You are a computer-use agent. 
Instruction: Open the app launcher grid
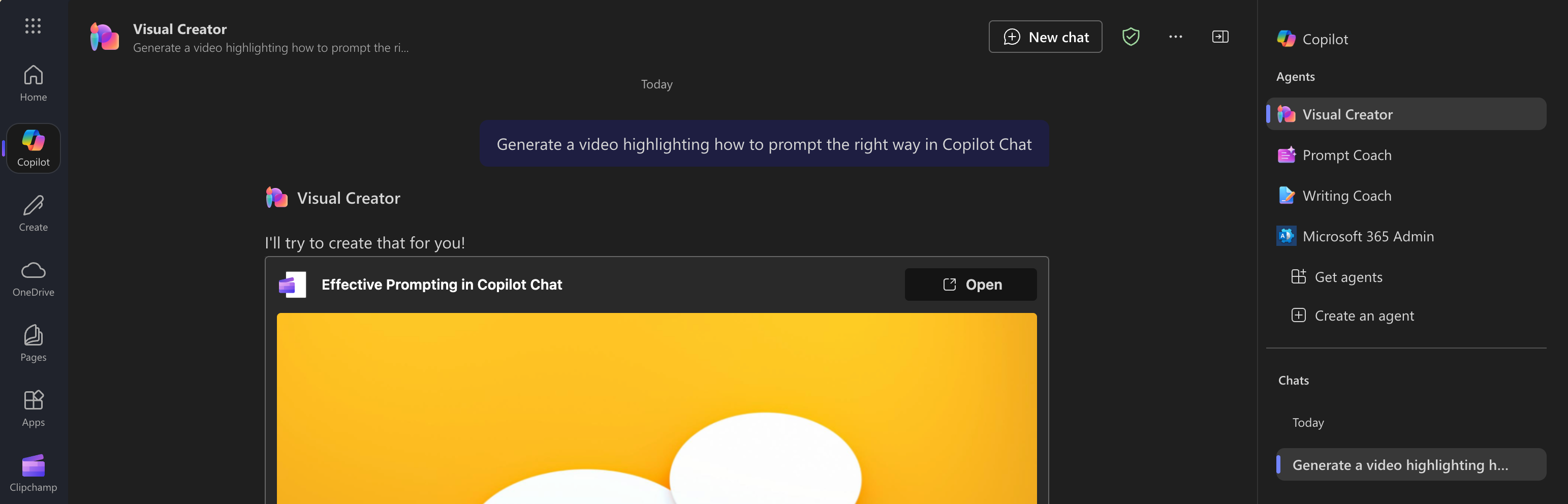click(33, 25)
